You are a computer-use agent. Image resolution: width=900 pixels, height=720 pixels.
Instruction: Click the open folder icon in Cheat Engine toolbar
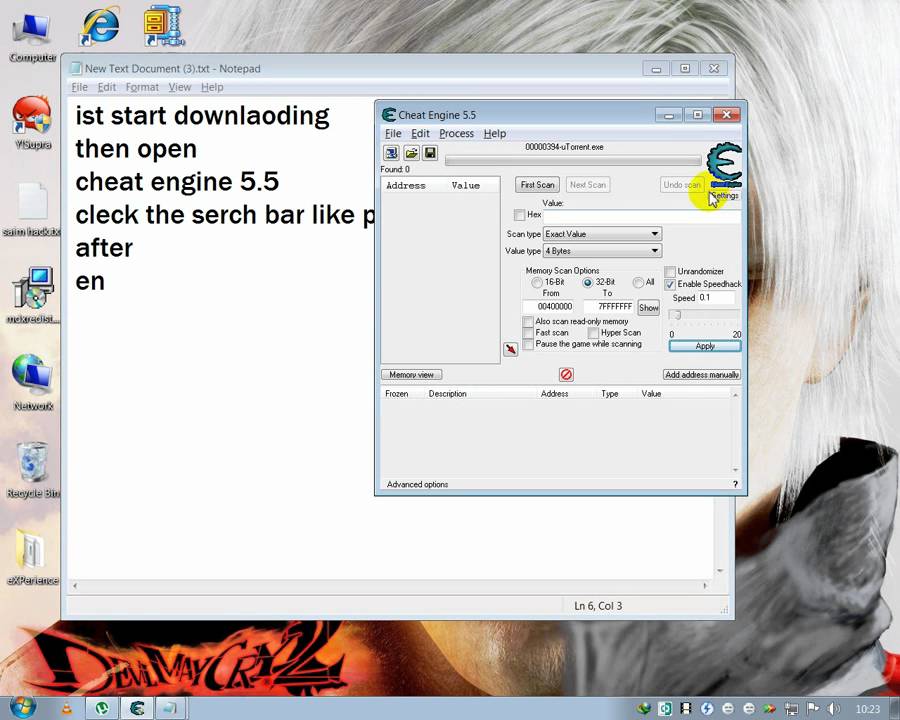[x=411, y=153]
